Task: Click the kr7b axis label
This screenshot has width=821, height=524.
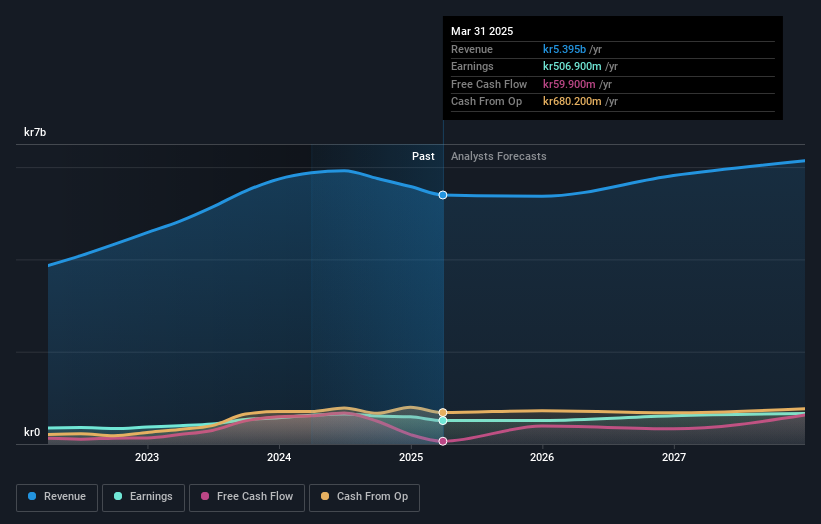Action: (35, 132)
